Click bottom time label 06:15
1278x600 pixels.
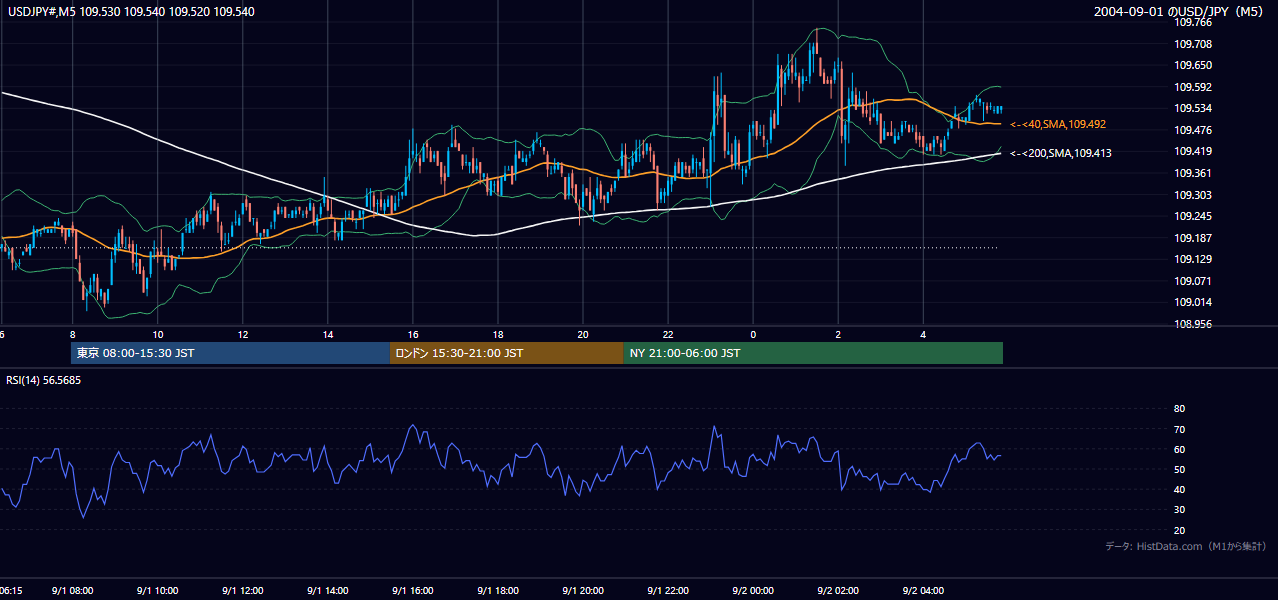click(12, 591)
